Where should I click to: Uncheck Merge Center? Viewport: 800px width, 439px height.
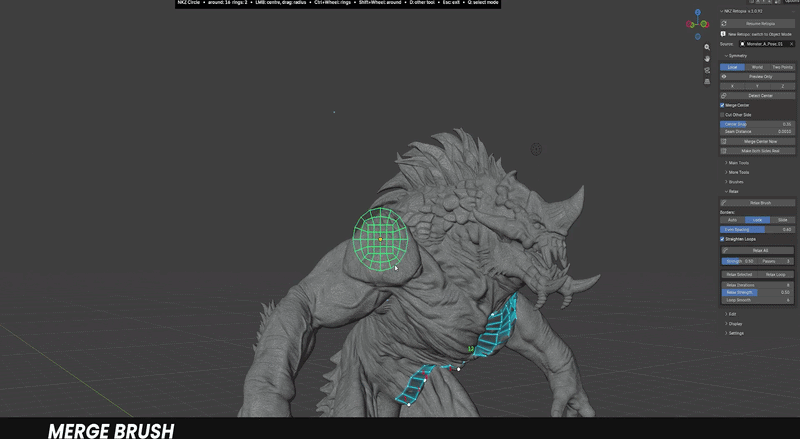click(722, 105)
